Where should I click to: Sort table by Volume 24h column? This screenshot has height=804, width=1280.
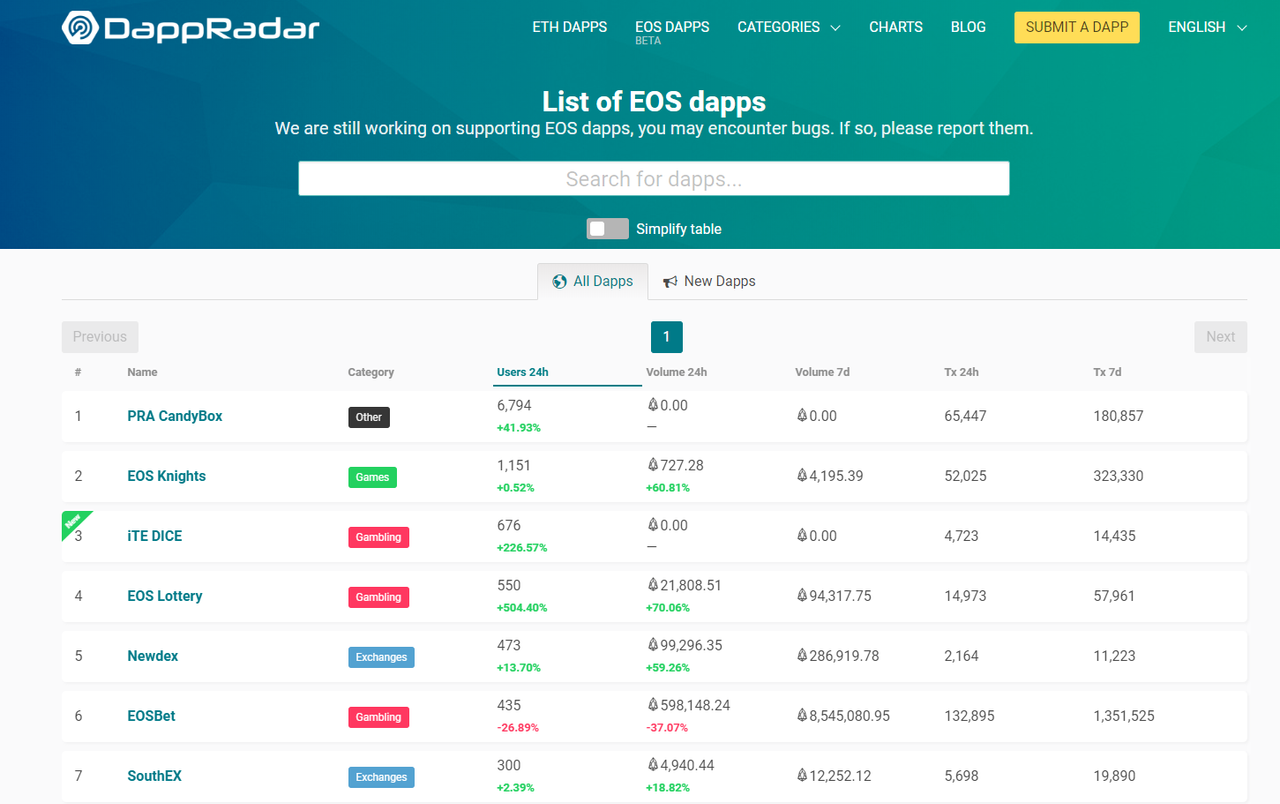pos(677,372)
